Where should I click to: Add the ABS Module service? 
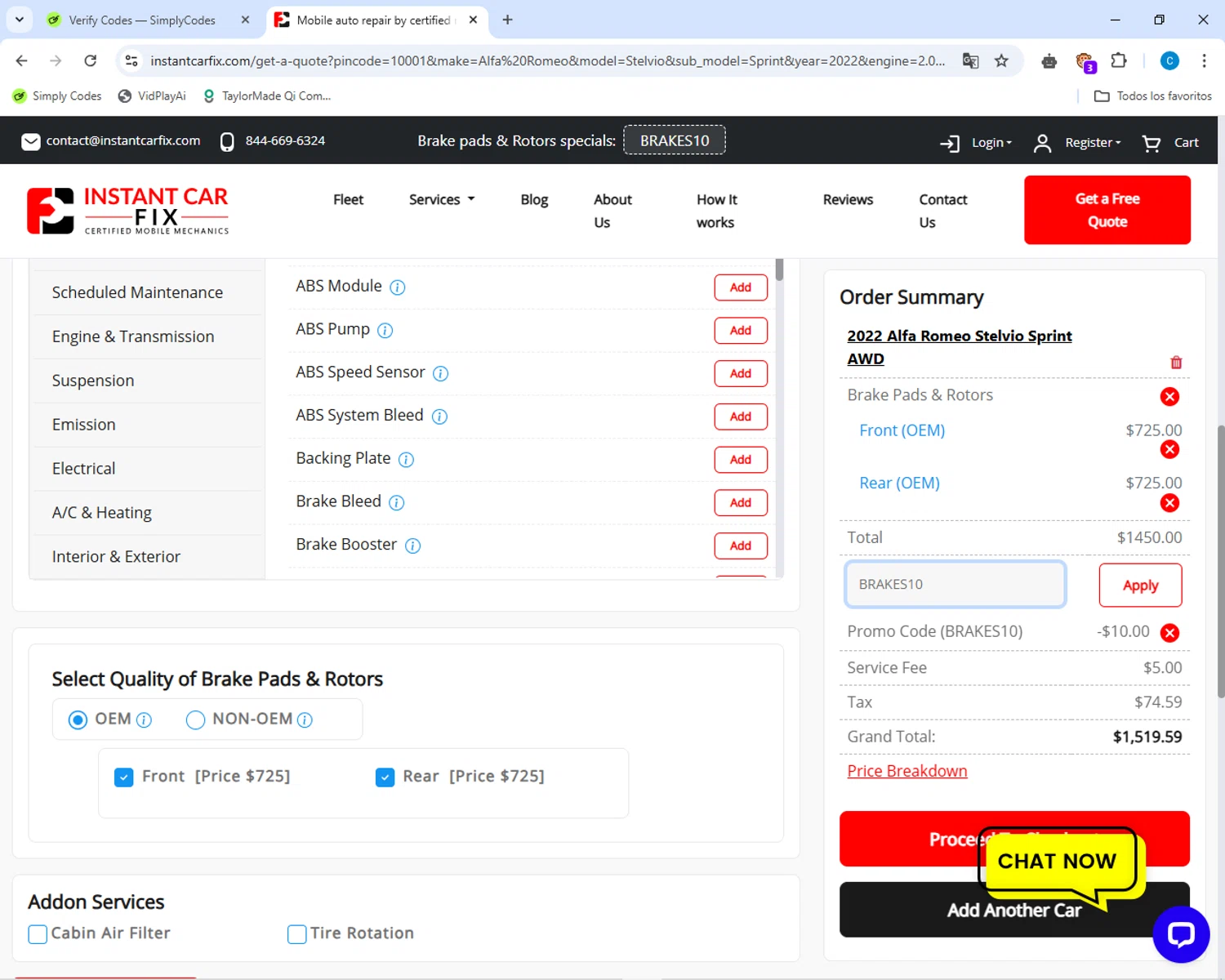[x=741, y=287]
